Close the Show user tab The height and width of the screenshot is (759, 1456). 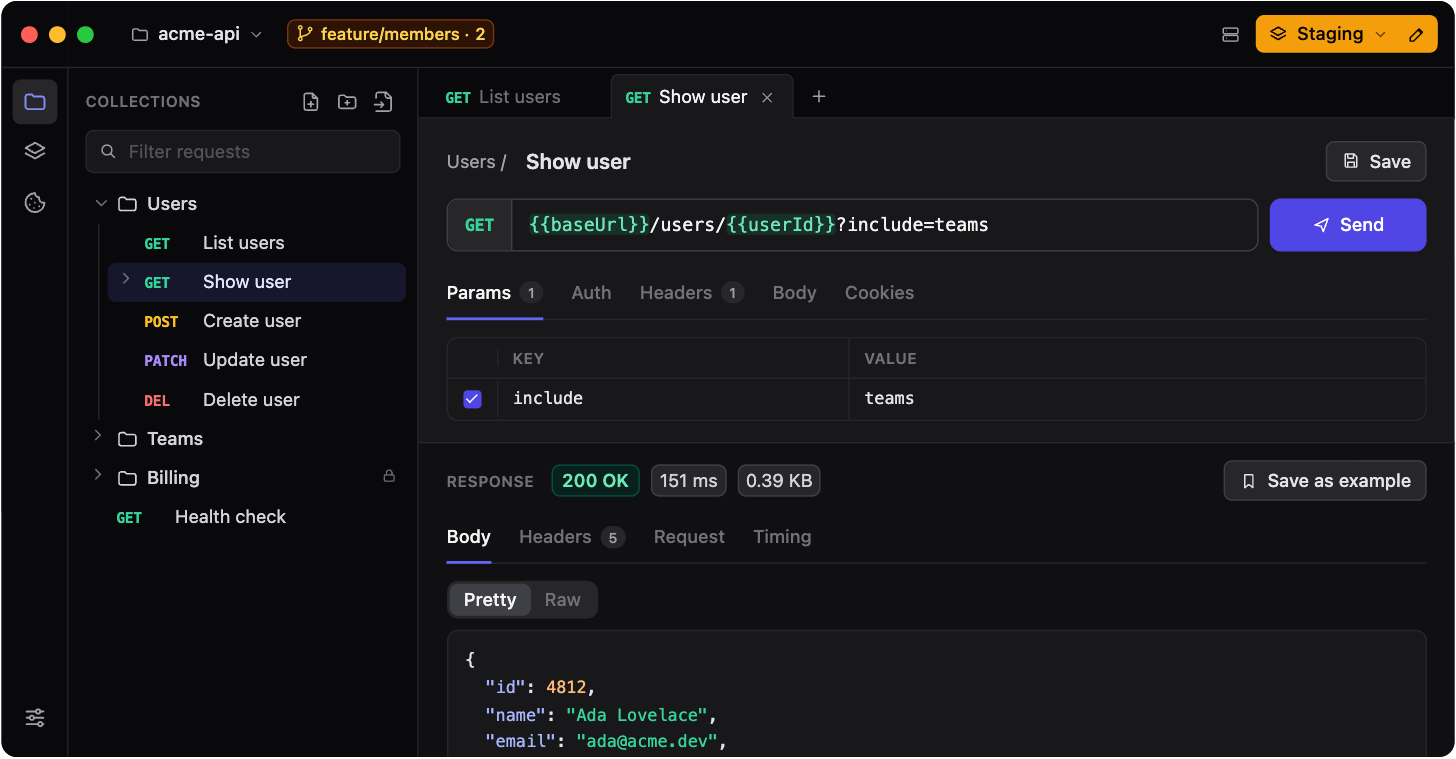767,97
